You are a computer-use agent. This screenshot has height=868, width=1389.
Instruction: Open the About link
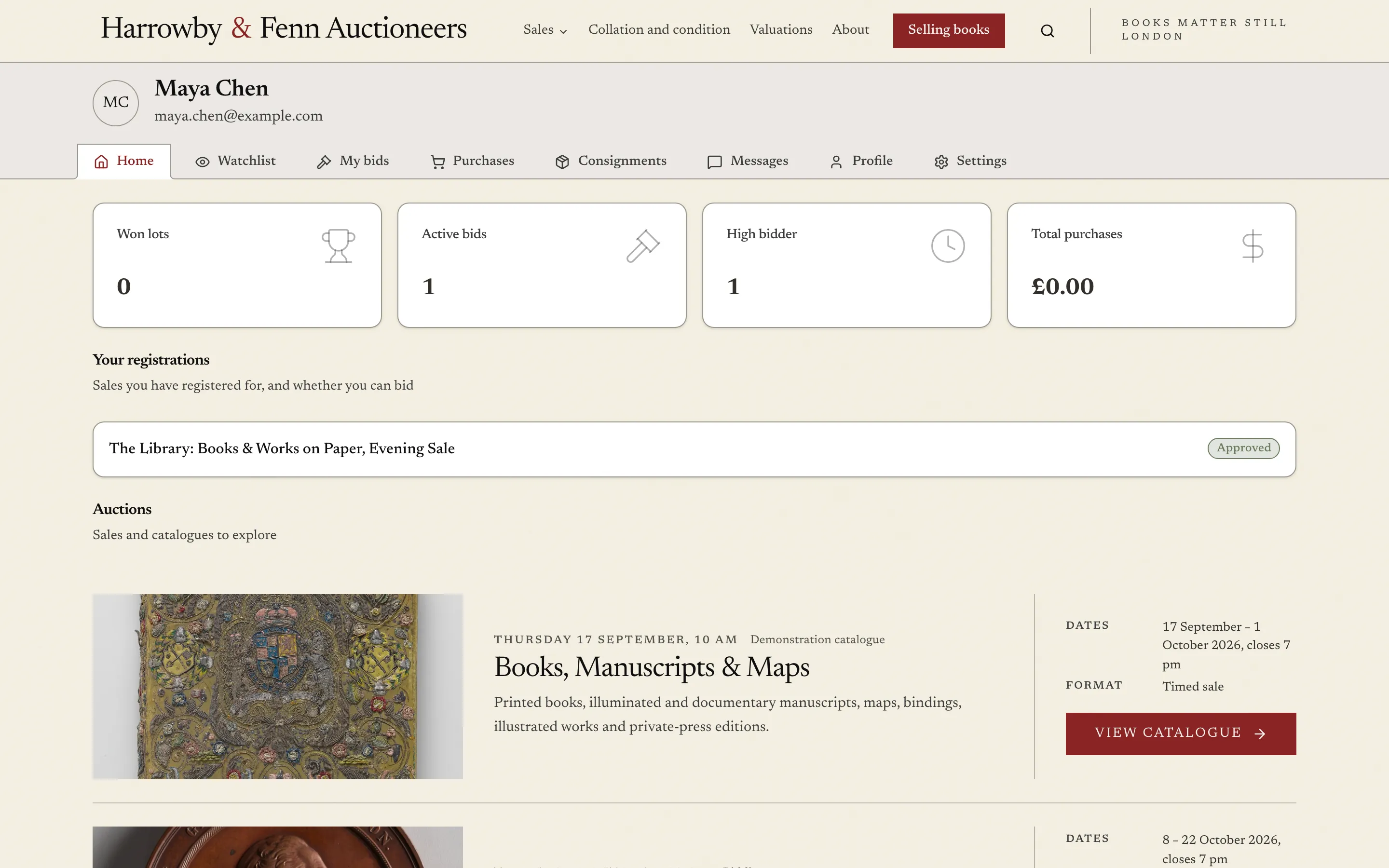click(850, 30)
